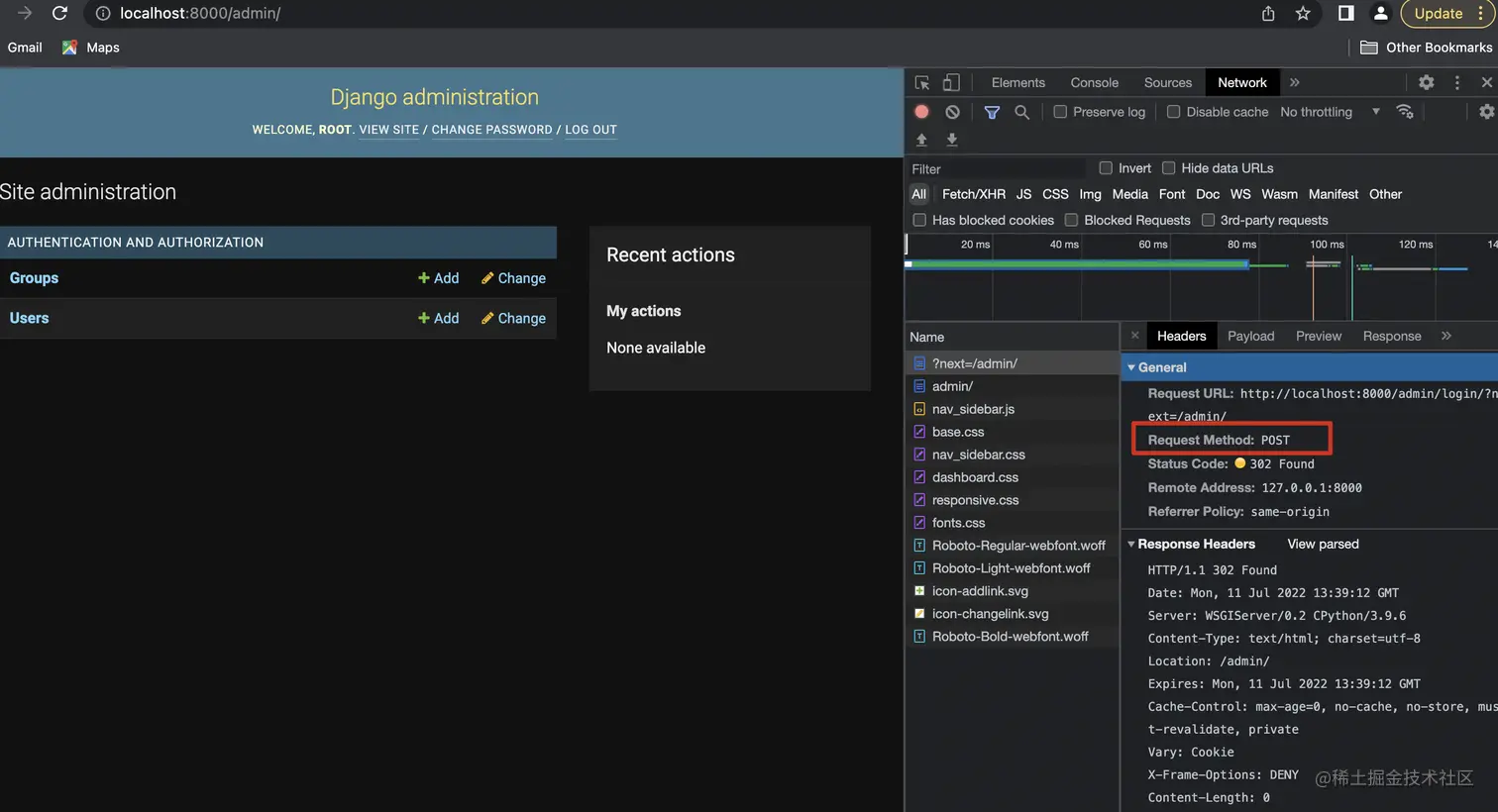Image resolution: width=1498 pixels, height=812 pixels.
Task: Bookmark this page with the star icon
Action: (x=1303, y=13)
